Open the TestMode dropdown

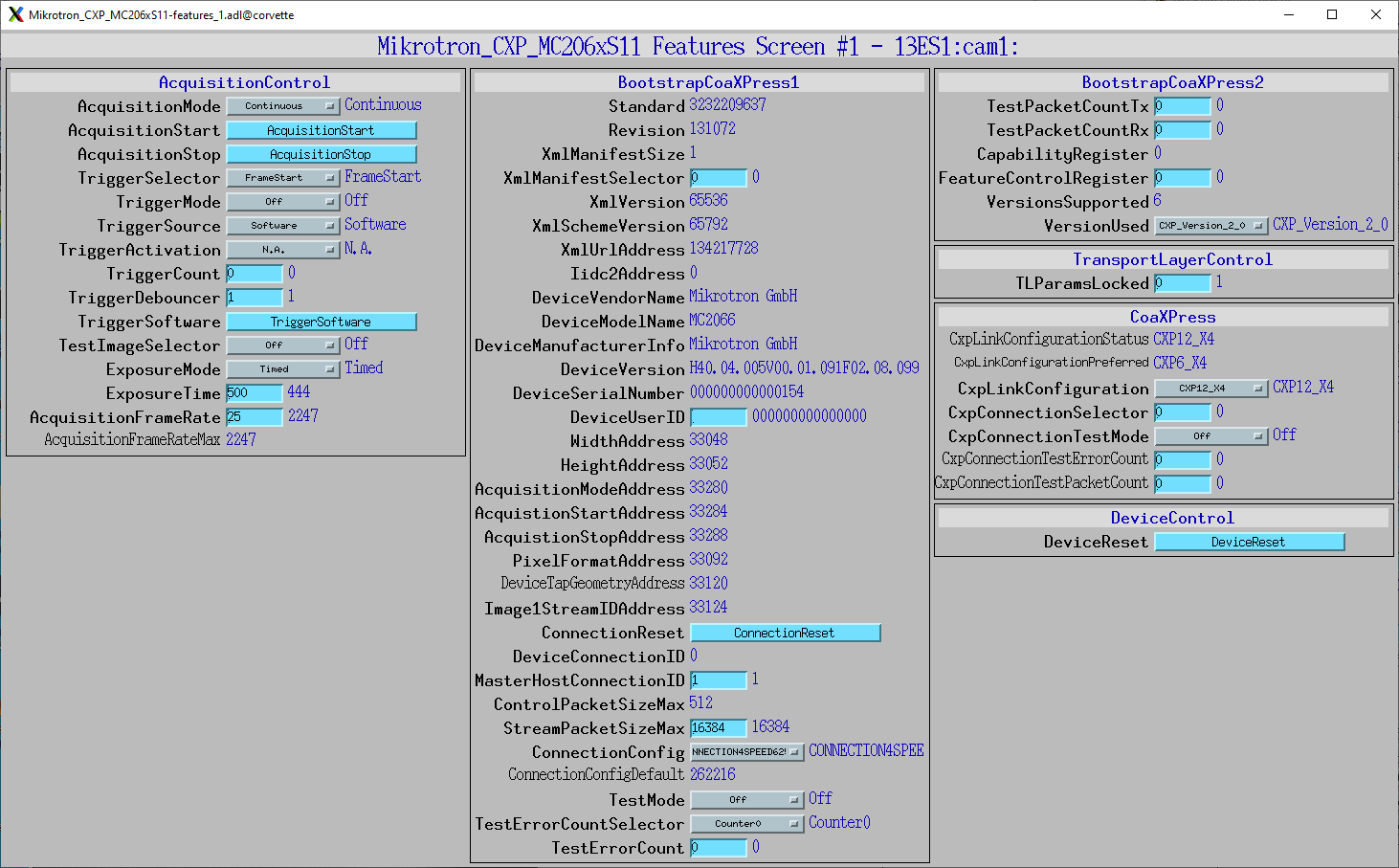tap(747, 800)
